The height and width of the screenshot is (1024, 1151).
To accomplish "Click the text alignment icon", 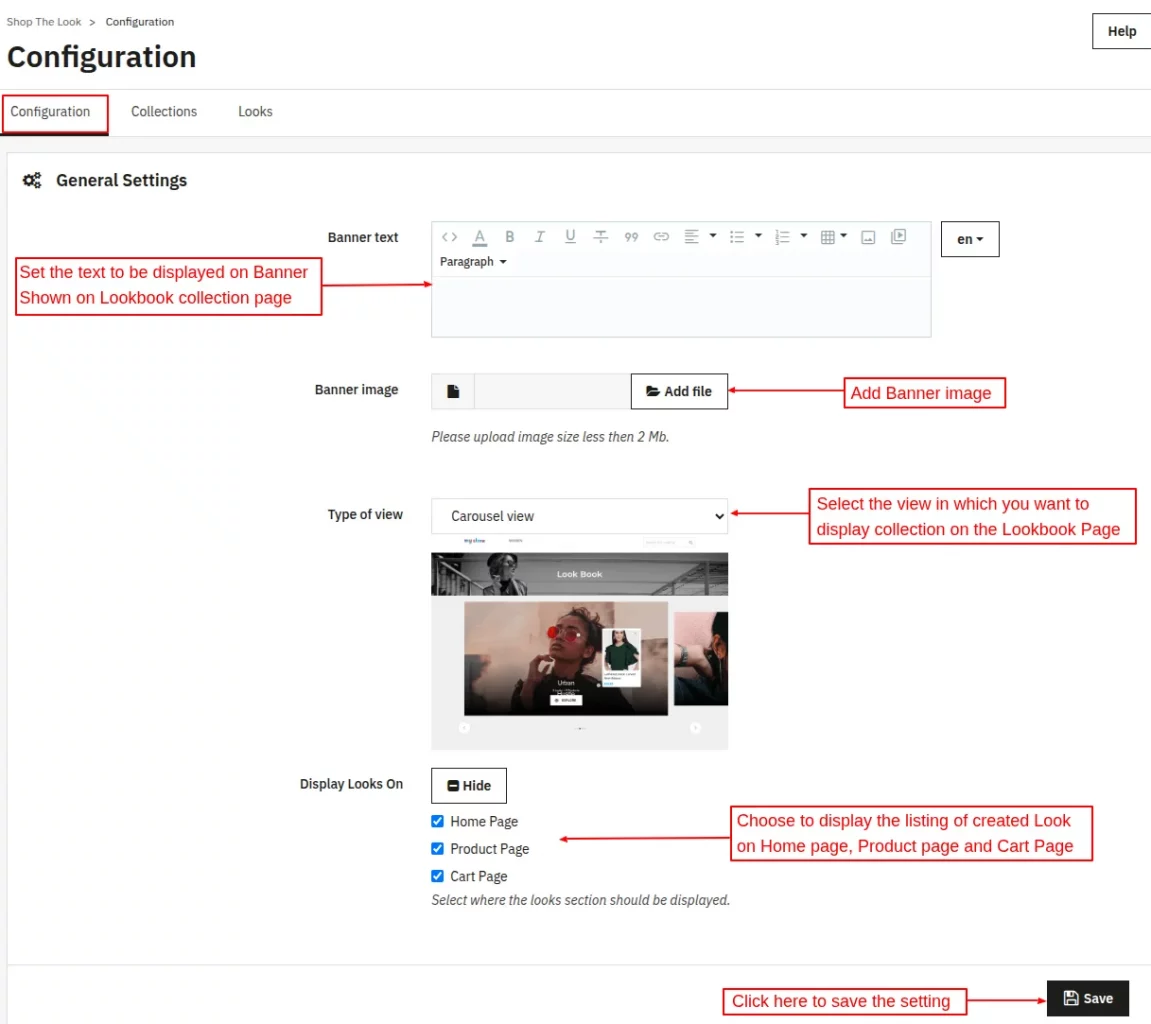I will [691, 236].
